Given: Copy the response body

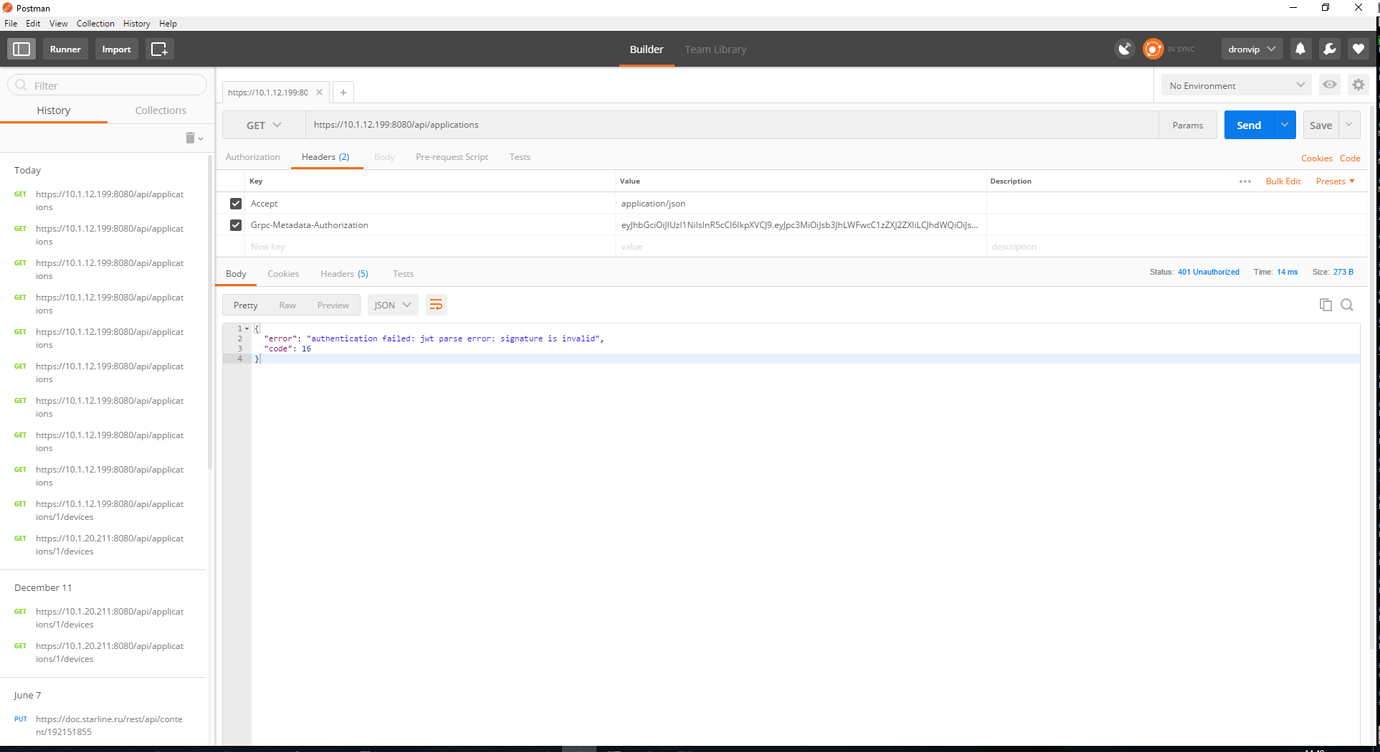Looking at the screenshot, I should pos(1325,304).
